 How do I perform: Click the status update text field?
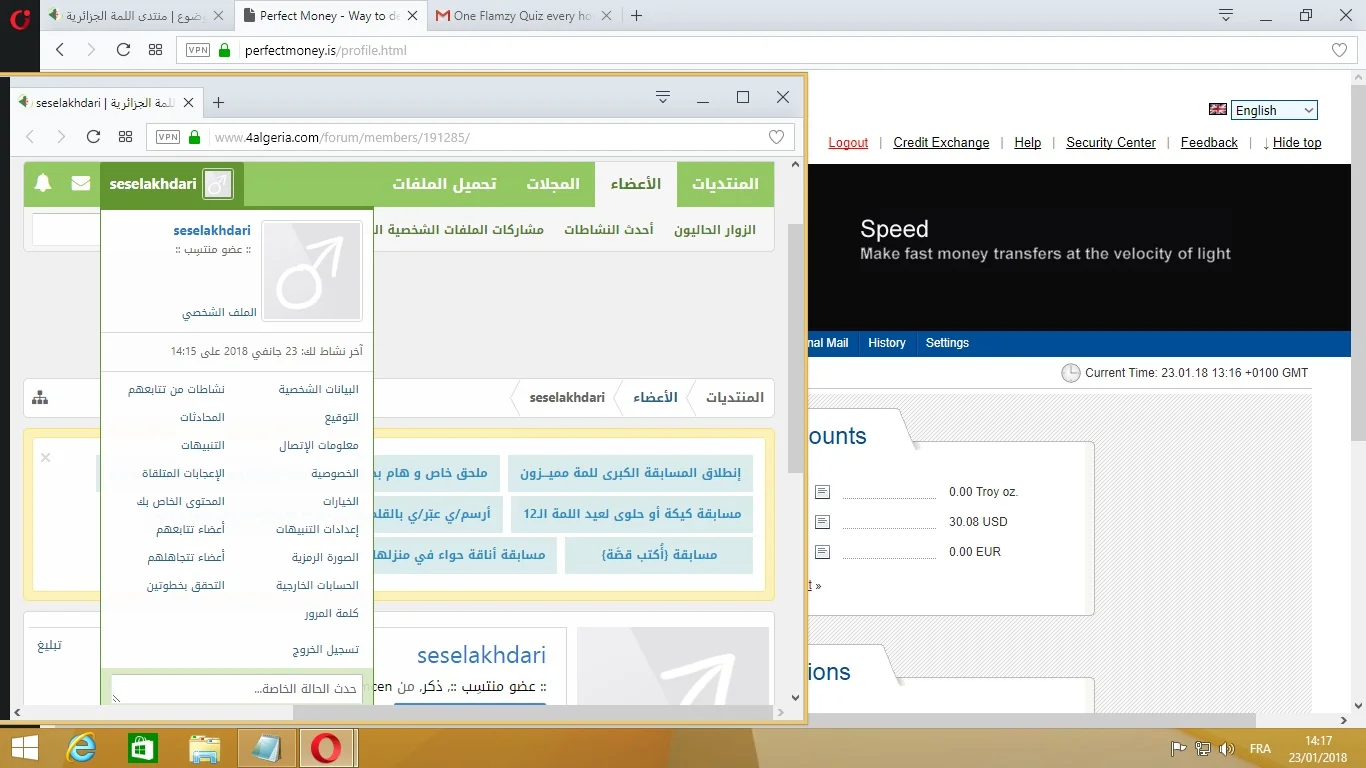pos(236,689)
